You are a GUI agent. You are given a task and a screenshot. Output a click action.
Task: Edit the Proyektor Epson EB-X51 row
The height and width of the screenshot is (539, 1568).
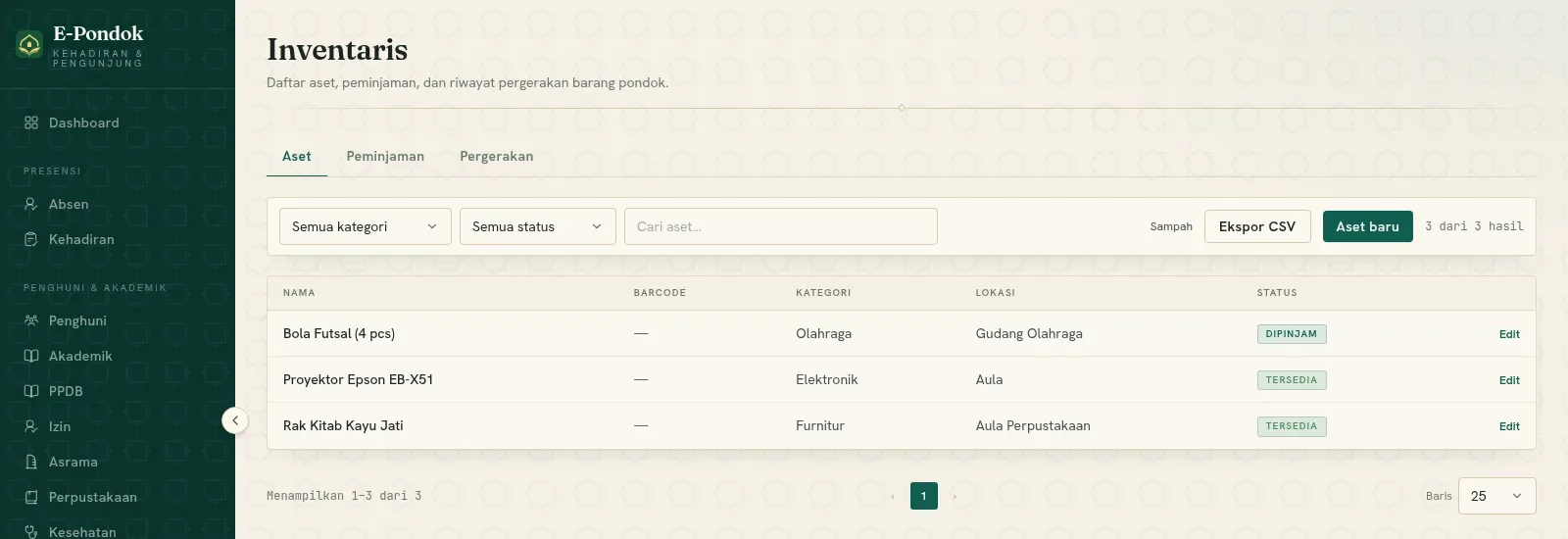[1509, 380]
